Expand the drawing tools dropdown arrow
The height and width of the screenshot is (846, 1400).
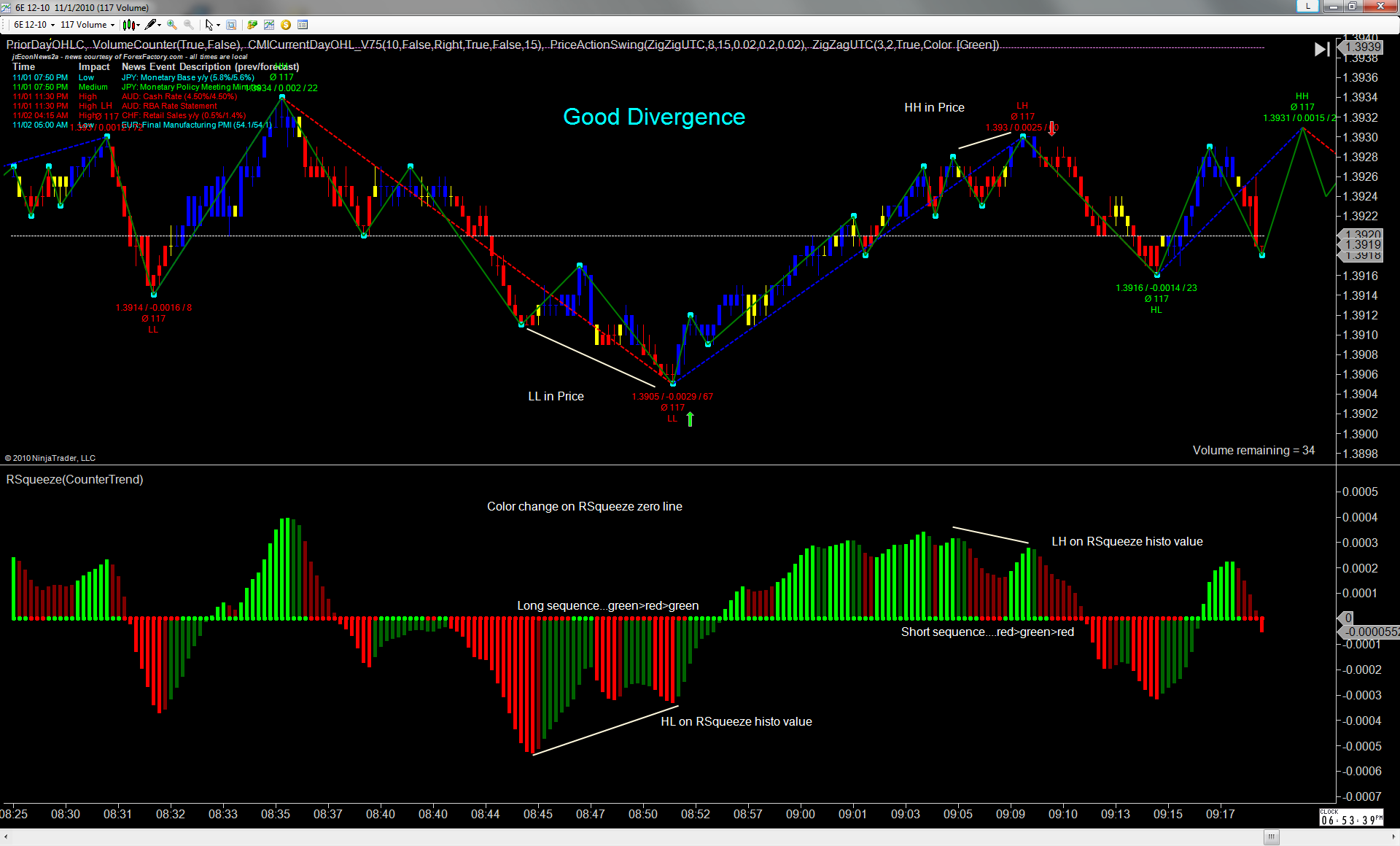[x=159, y=25]
